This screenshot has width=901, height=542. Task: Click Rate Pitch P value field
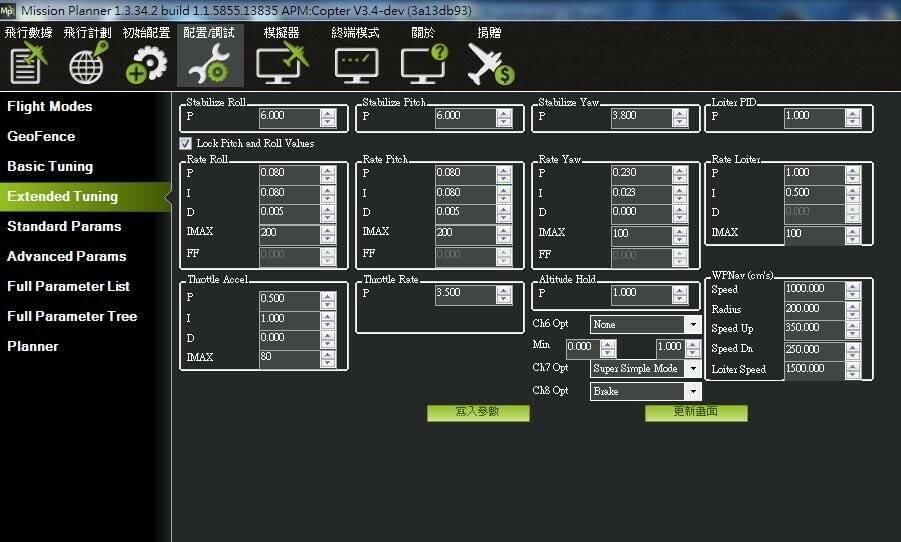[x=465, y=174]
